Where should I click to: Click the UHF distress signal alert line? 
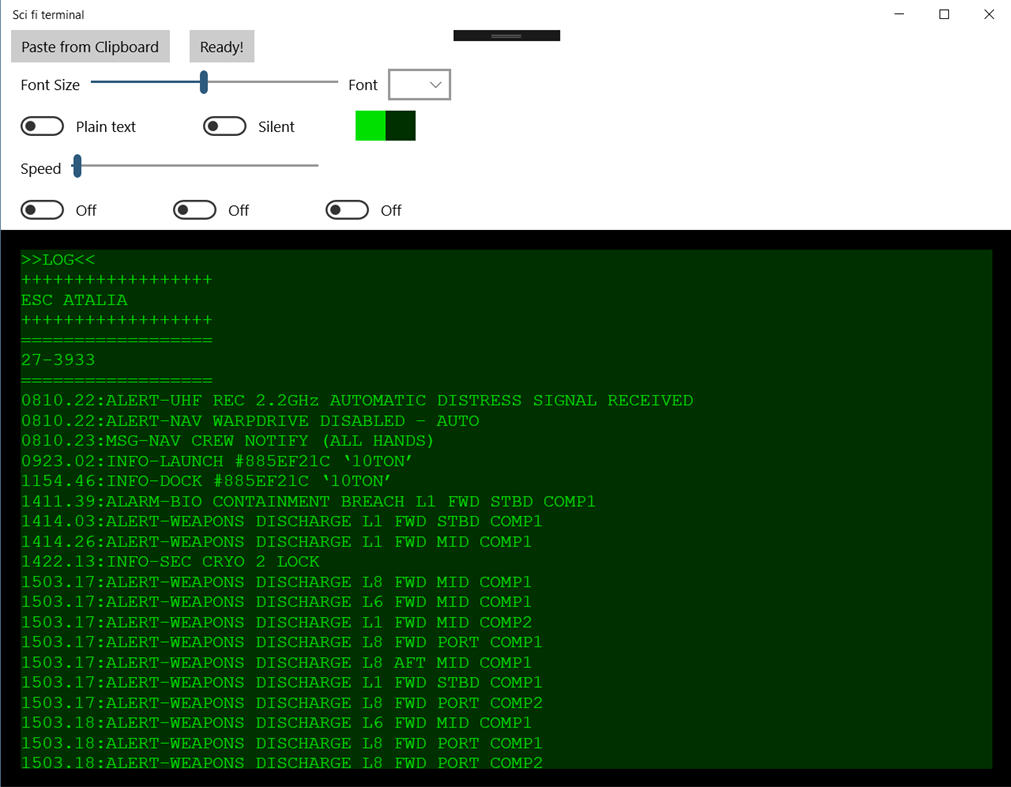point(355,400)
